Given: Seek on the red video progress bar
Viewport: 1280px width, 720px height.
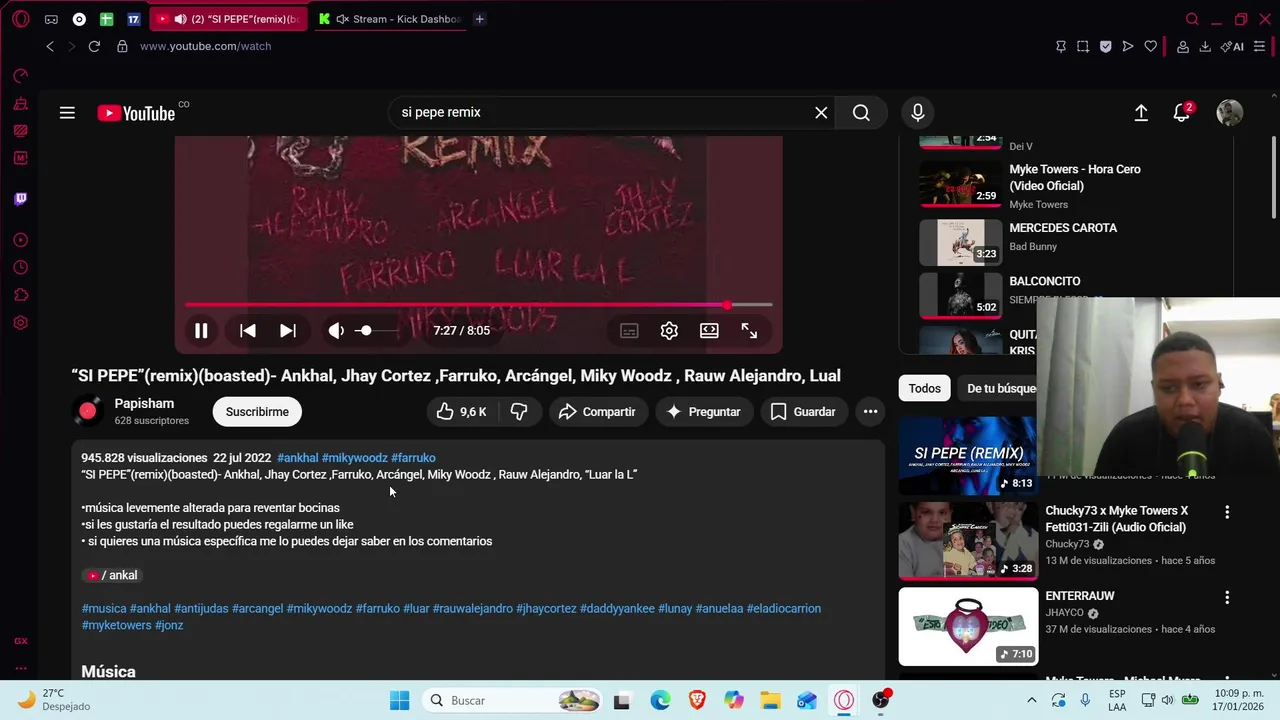Looking at the screenshot, I should pyautogui.click(x=478, y=304).
